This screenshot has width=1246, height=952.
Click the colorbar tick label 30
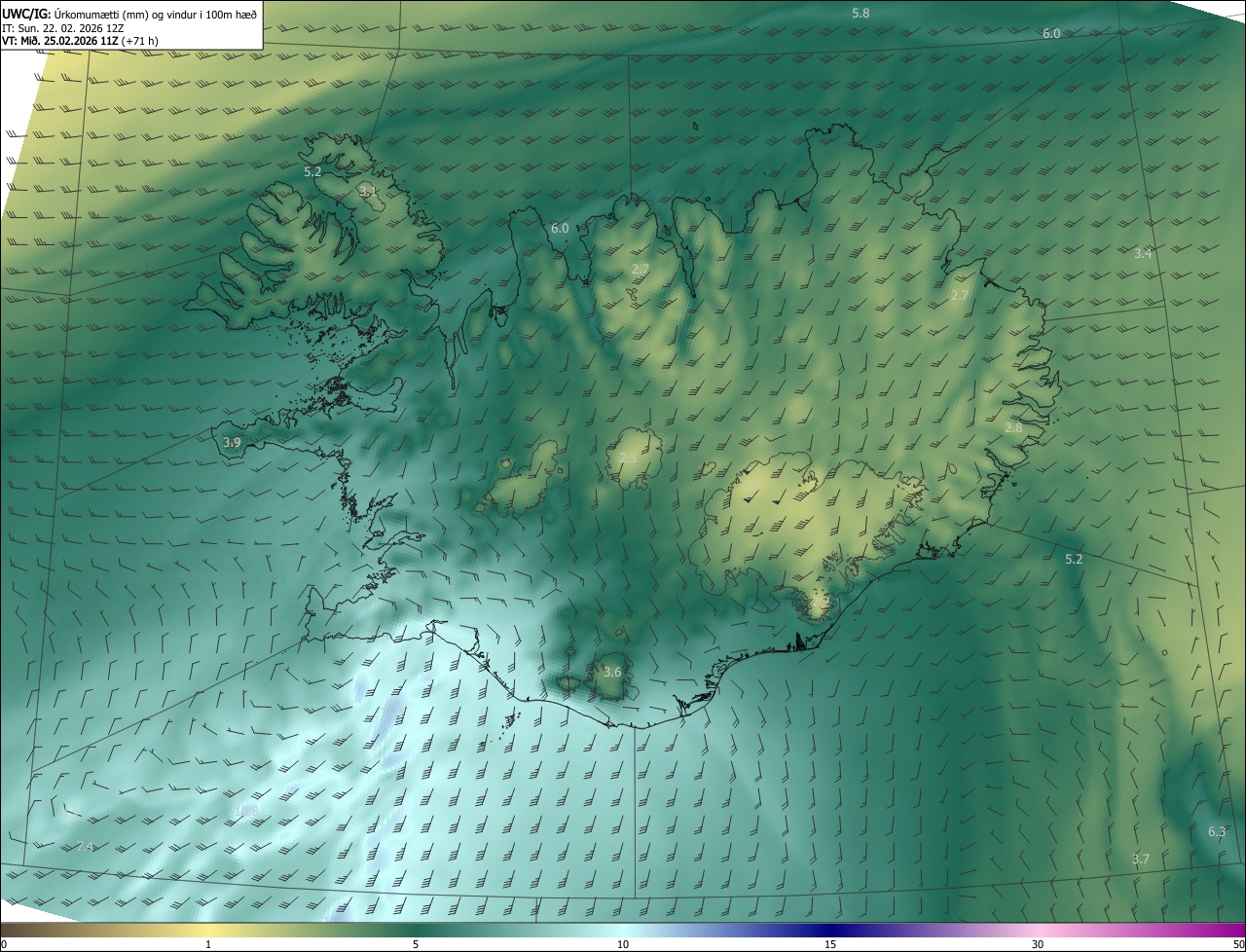click(1038, 944)
